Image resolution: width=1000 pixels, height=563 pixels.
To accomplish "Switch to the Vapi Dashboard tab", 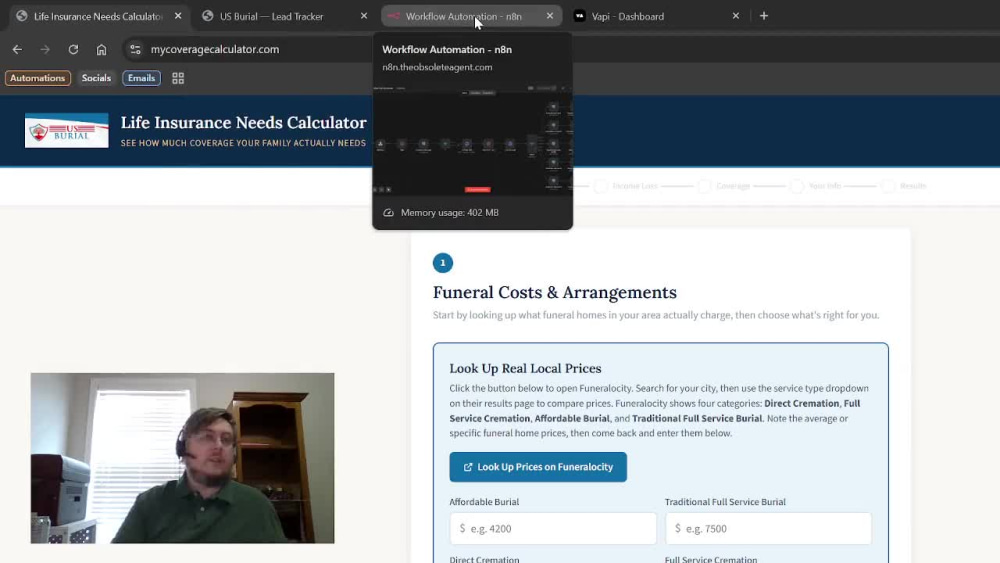I will coord(657,16).
